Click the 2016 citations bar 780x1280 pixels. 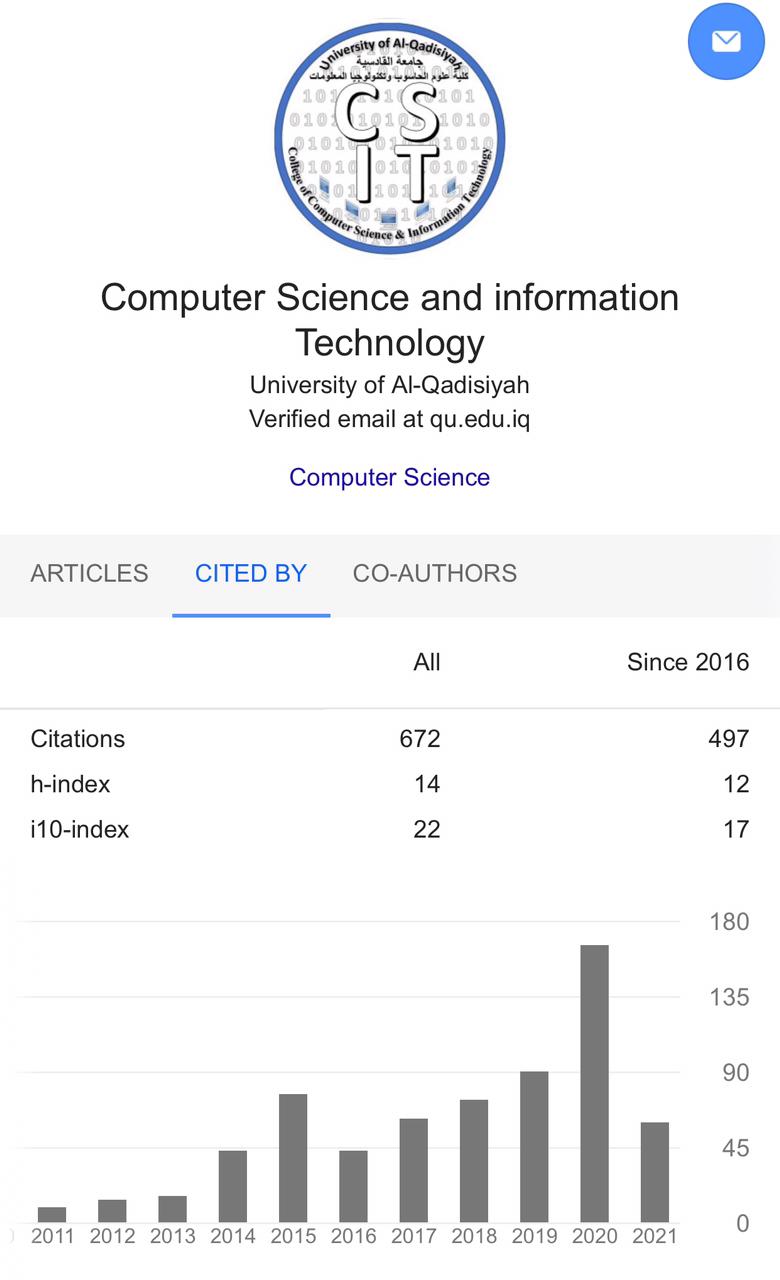(353, 1186)
